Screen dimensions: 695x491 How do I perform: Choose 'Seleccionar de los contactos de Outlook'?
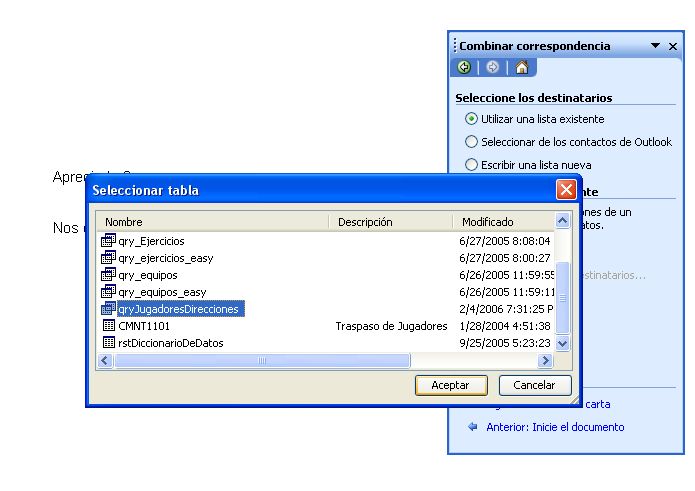pos(472,142)
